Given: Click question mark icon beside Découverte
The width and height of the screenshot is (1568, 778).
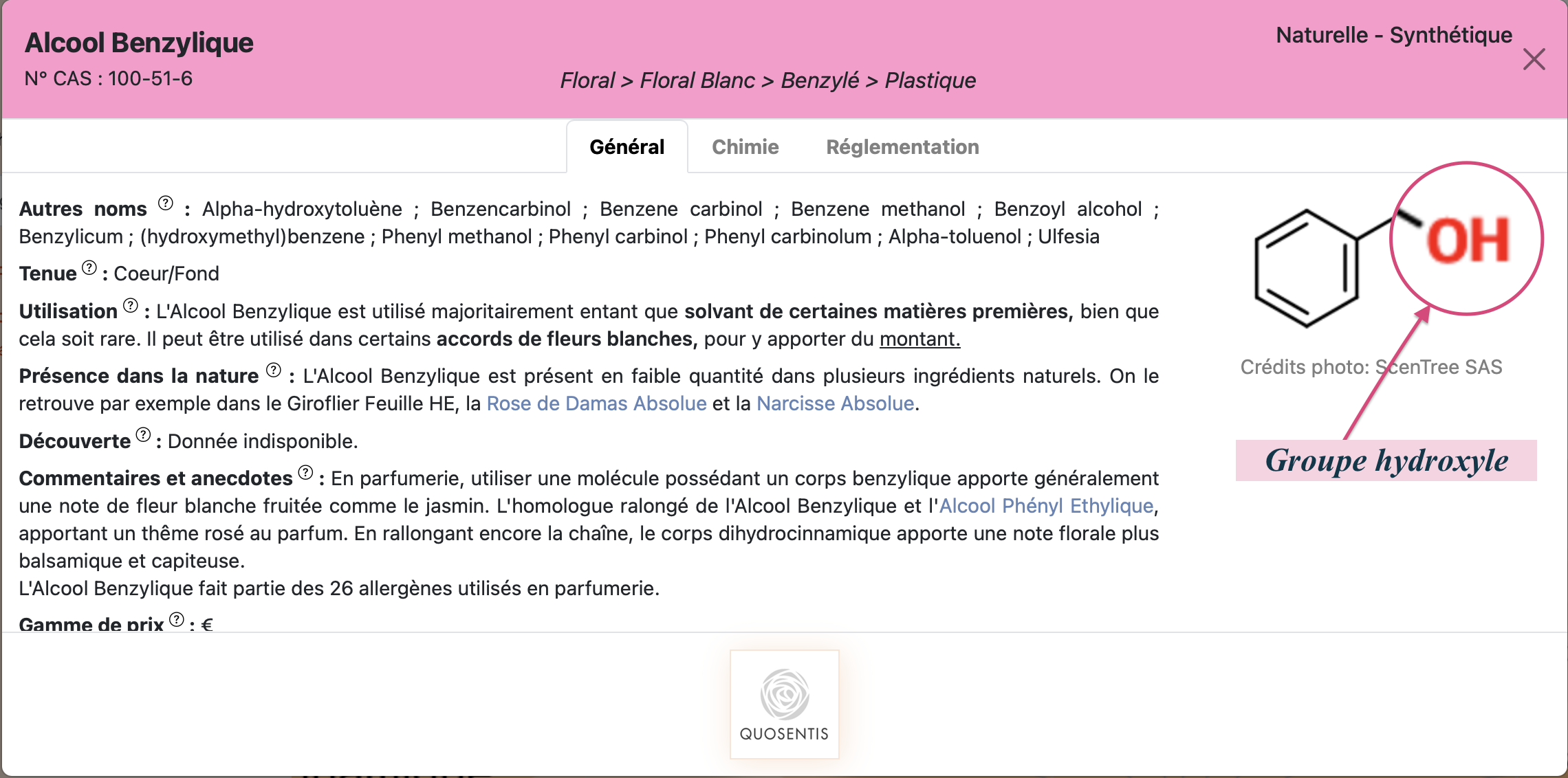Looking at the screenshot, I should (x=143, y=435).
